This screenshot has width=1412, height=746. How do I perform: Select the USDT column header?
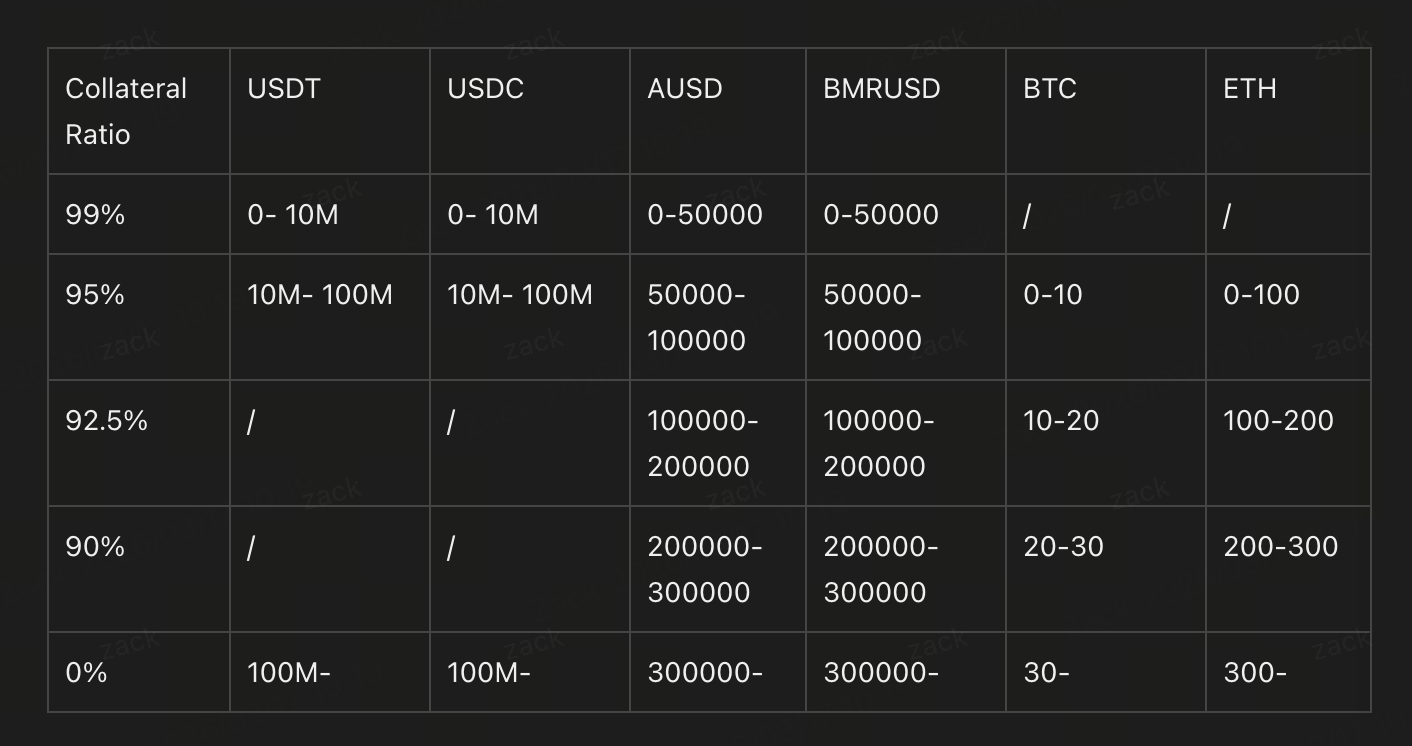(x=284, y=89)
